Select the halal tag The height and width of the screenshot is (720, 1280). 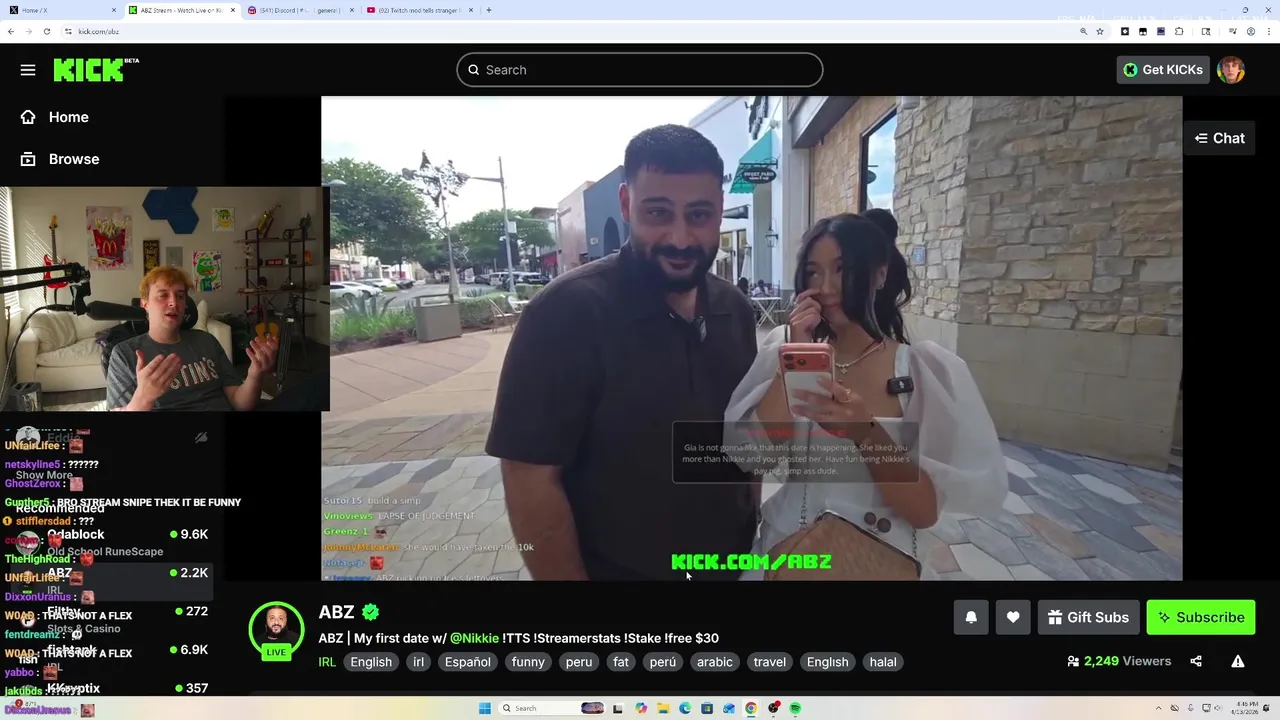tap(883, 662)
